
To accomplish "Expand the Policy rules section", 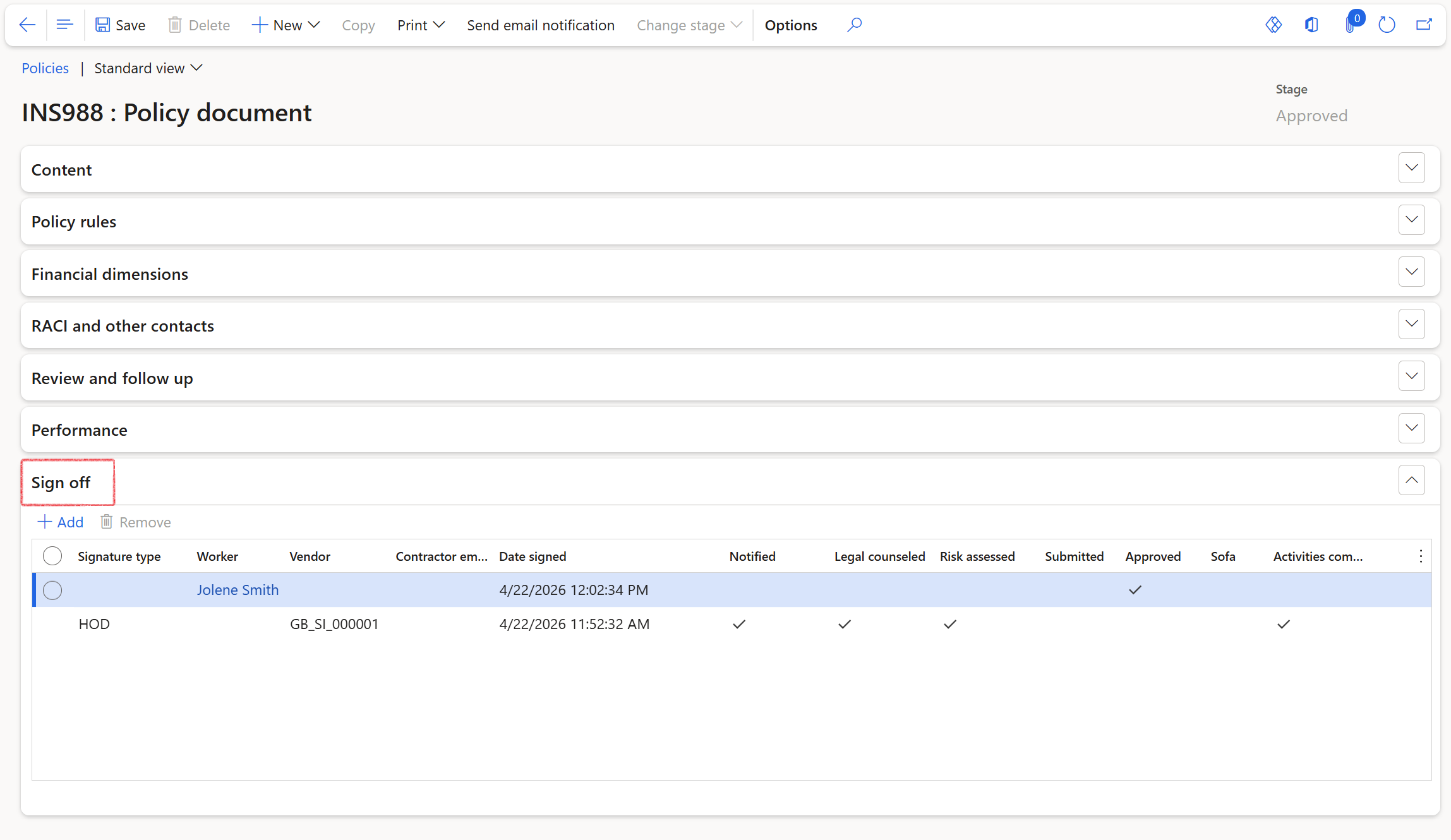I will tap(1412, 220).
